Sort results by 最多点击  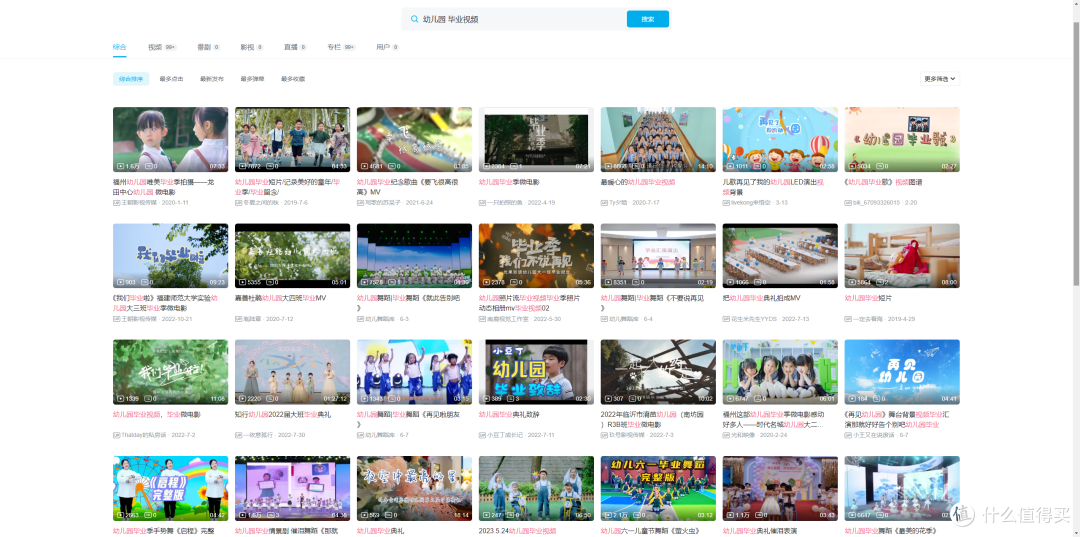[172, 78]
